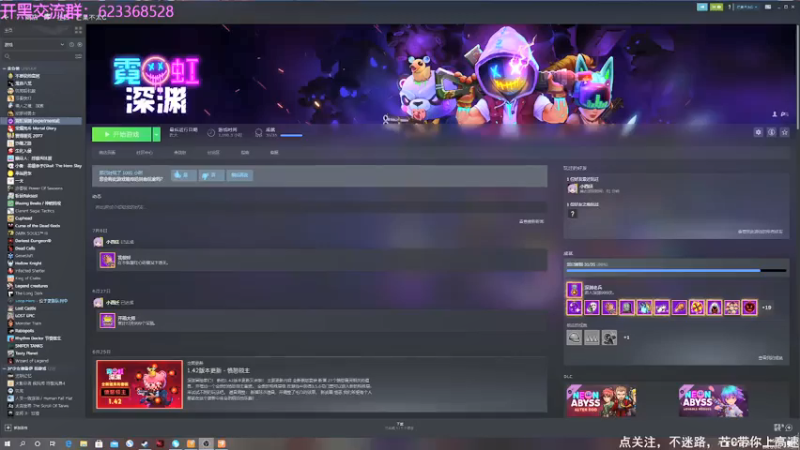Screen dimensions: 800x450
Task: Click the achievements trophy icon in the play bar
Action: click(259, 133)
